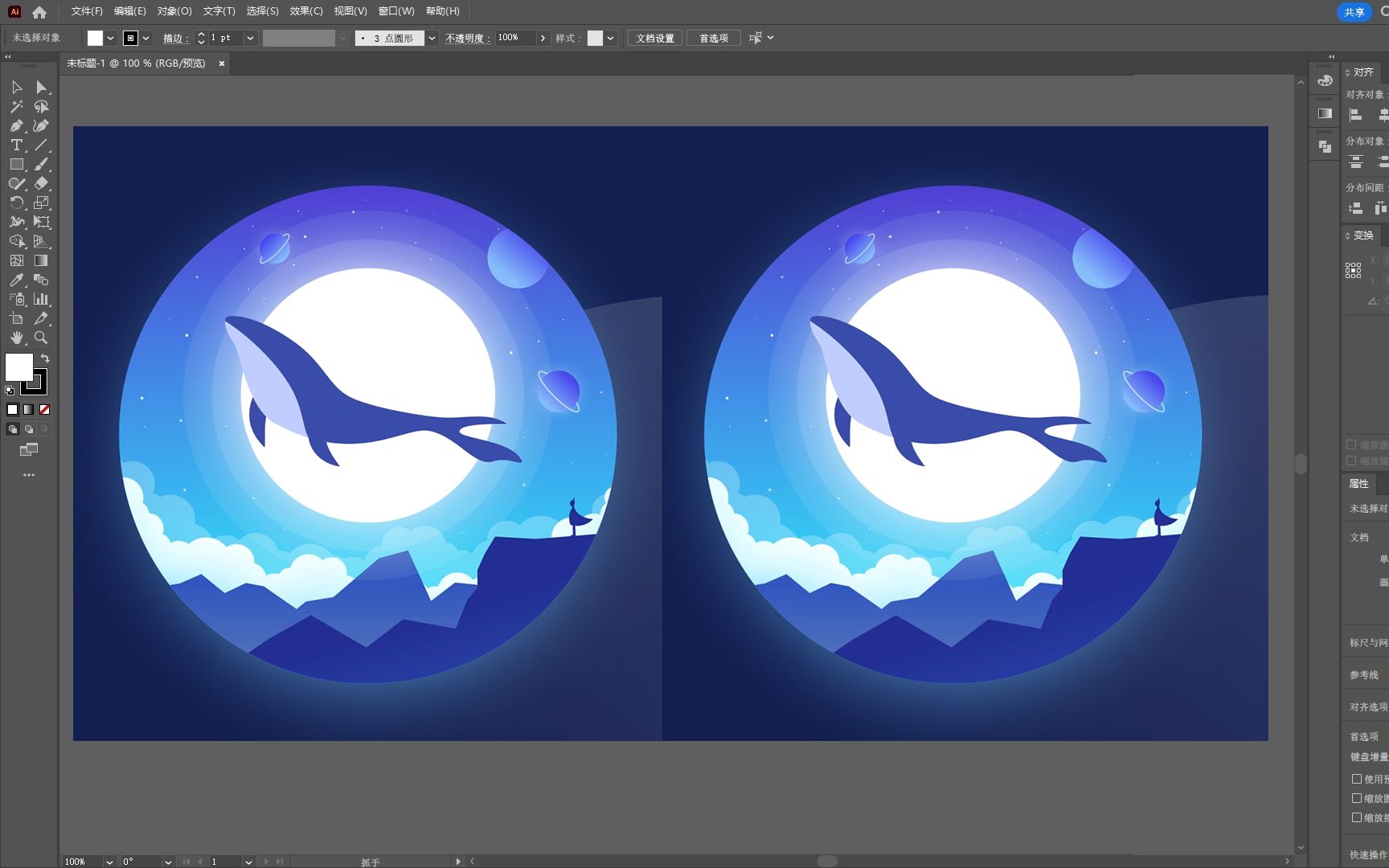Select the Eraser tool
Viewport: 1389px width, 868px height.
[41, 183]
